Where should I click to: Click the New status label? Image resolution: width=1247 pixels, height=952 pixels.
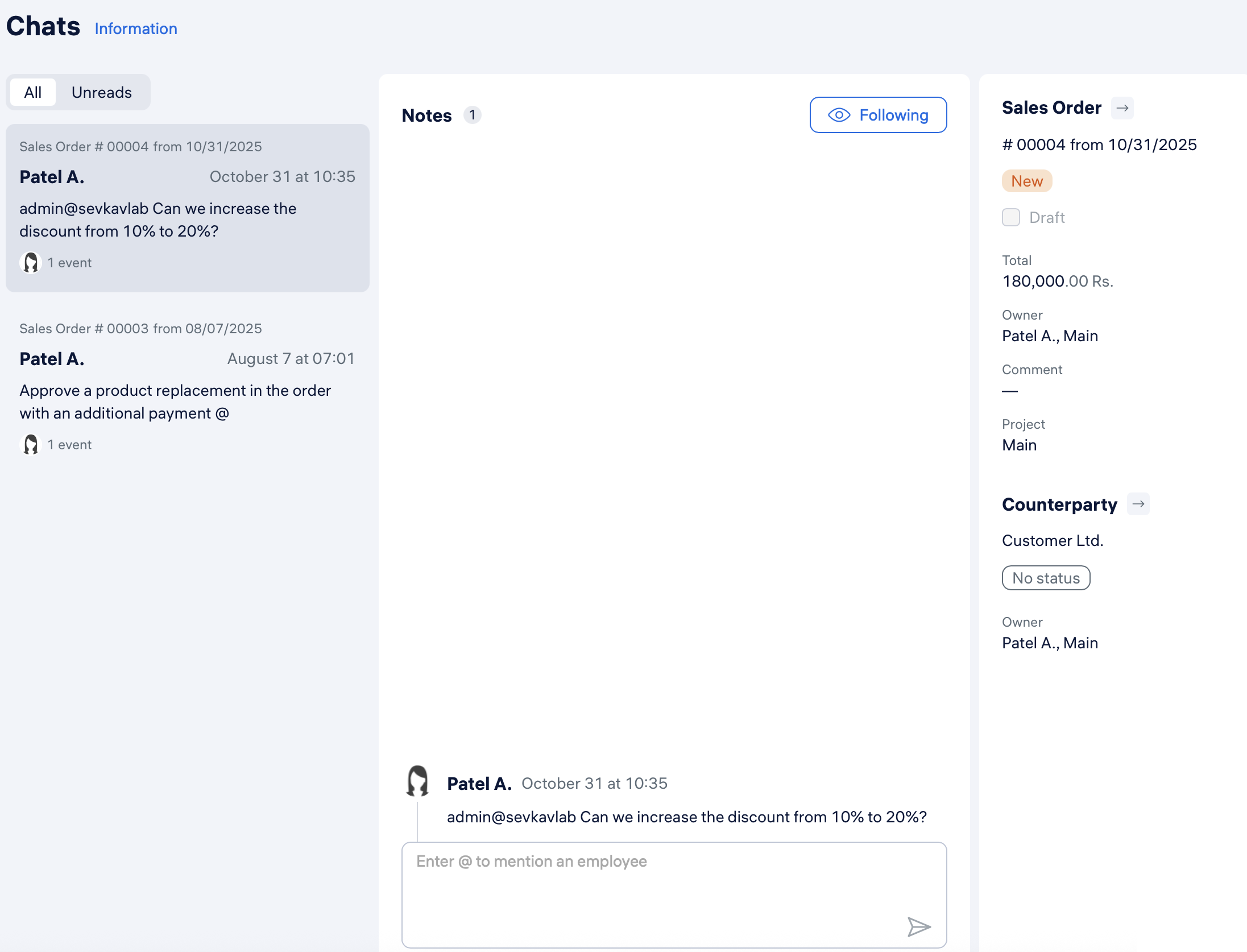tap(1027, 181)
